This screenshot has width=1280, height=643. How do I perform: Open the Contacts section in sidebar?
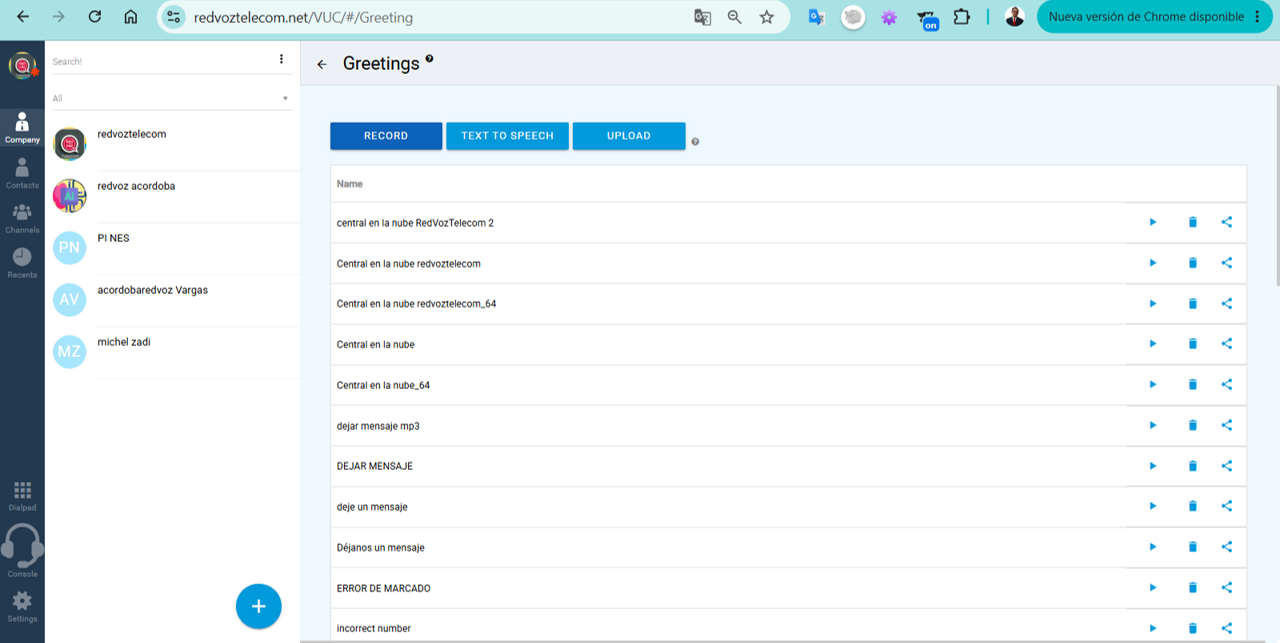click(x=22, y=173)
